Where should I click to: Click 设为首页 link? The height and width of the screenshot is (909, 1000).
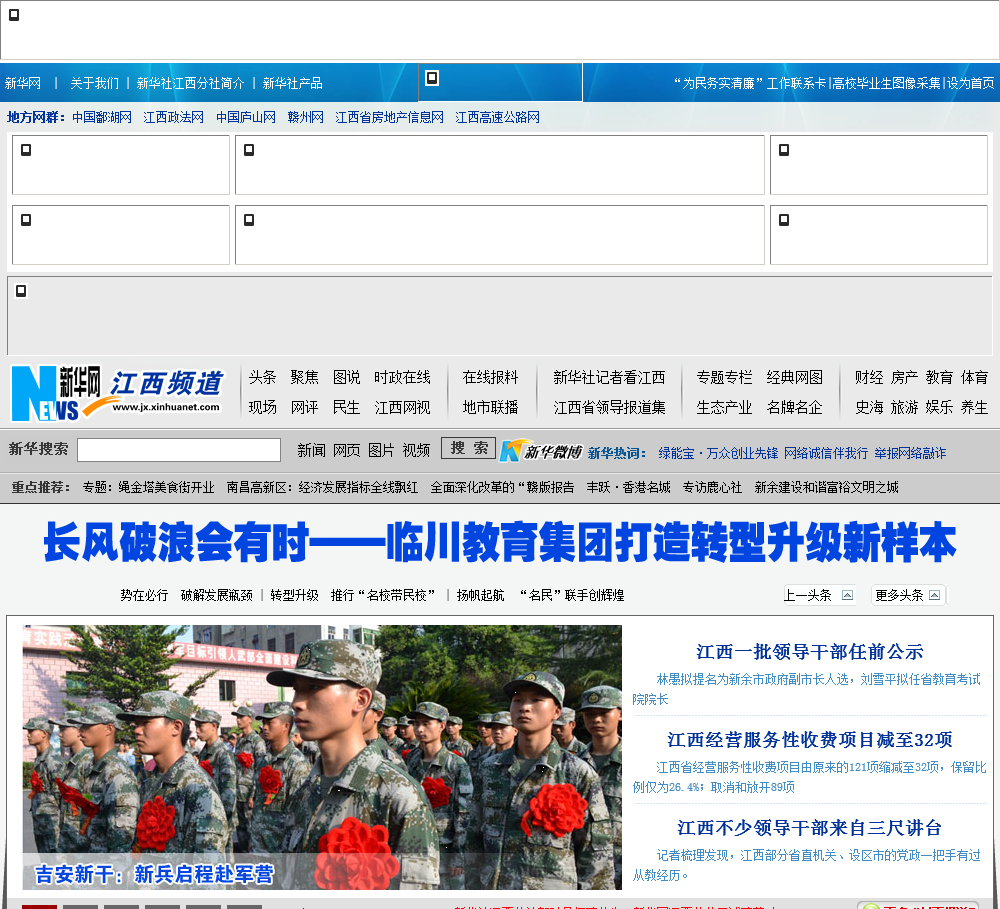click(970, 83)
